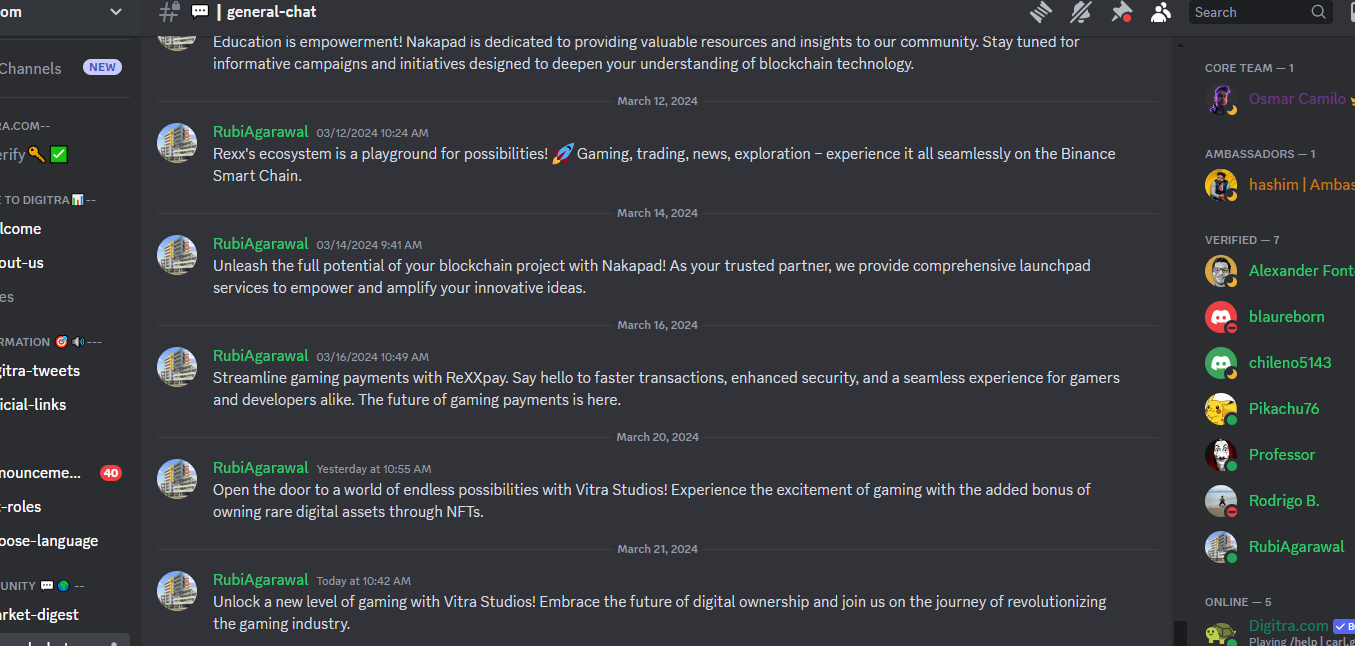Screen dimensions: 1355x646
Task: Click RubiAgarawal username on March 12 message
Action: 261,132
